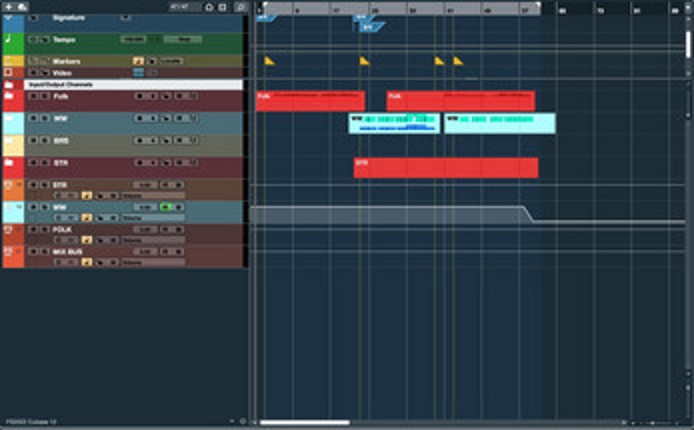Open the Signature track dropdown
This screenshot has width=694, height=430.
pos(125,18)
